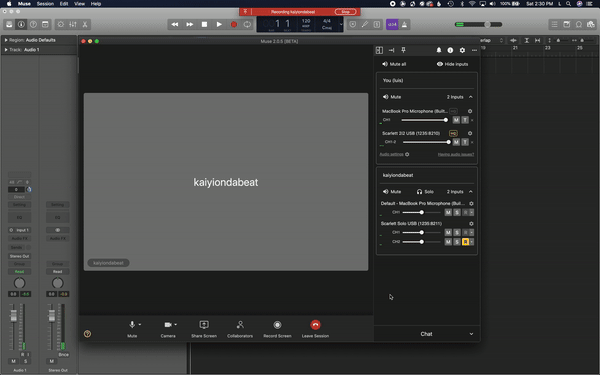Open the Editors scissors icon

point(85,24)
